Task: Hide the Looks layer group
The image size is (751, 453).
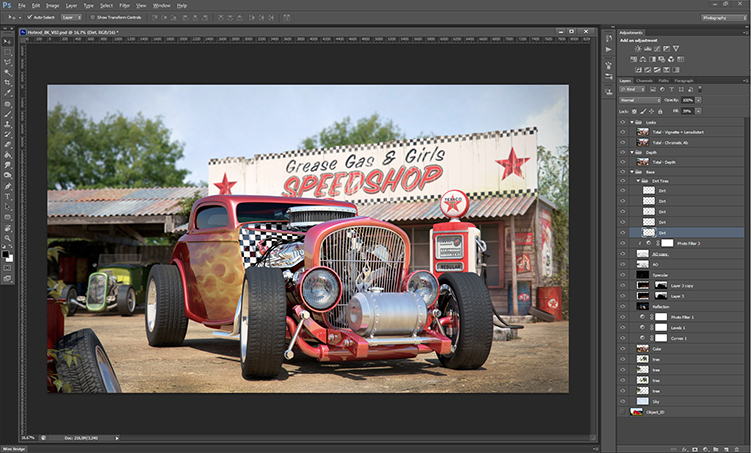Action: pyautogui.click(x=623, y=122)
